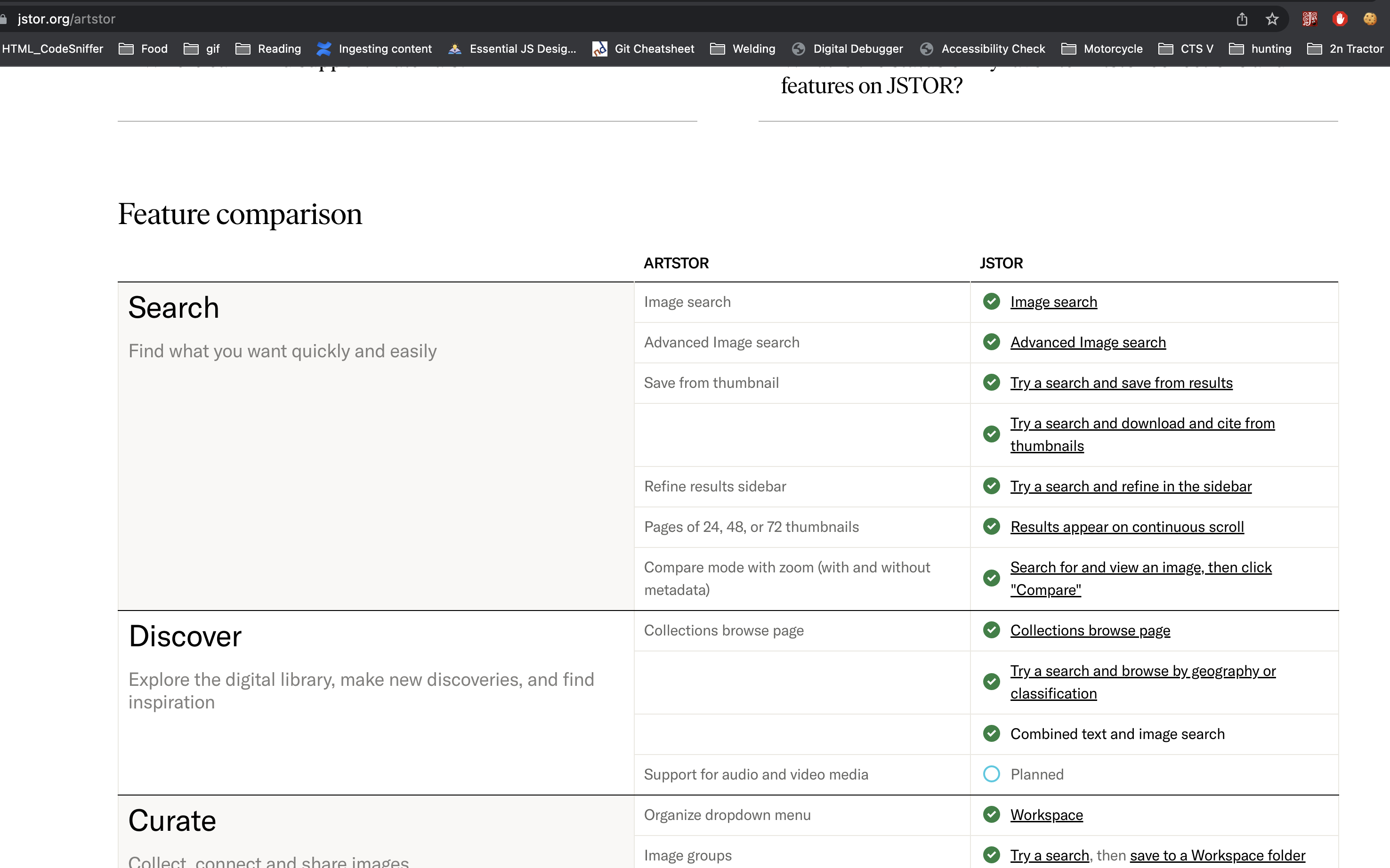The image size is (1390, 868).
Task: Click the "Feature comparison" heading
Action: 240,215
